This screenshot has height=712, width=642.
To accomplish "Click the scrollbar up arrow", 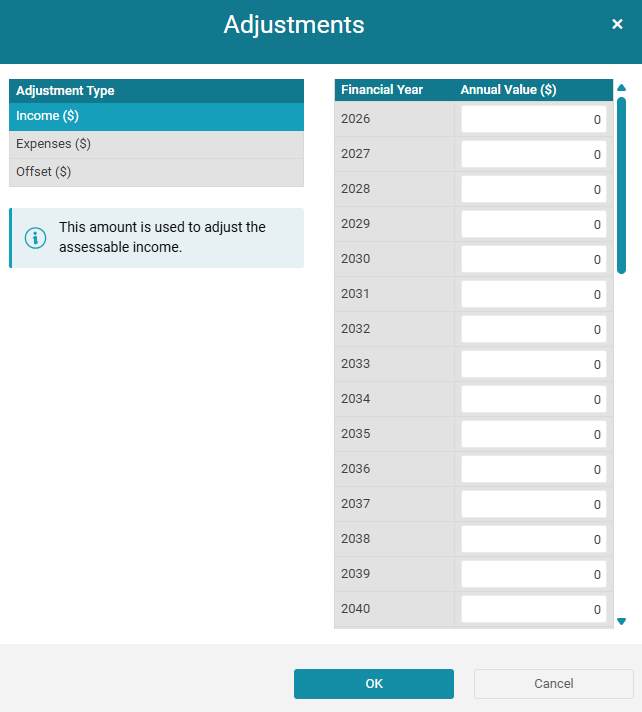I will click(621, 88).
